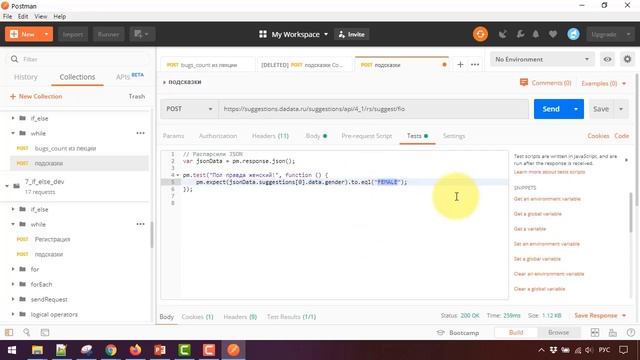The height and width of the screenshot is (360, 640).
Task: Click the request URL field
Action: pos(373,109)
